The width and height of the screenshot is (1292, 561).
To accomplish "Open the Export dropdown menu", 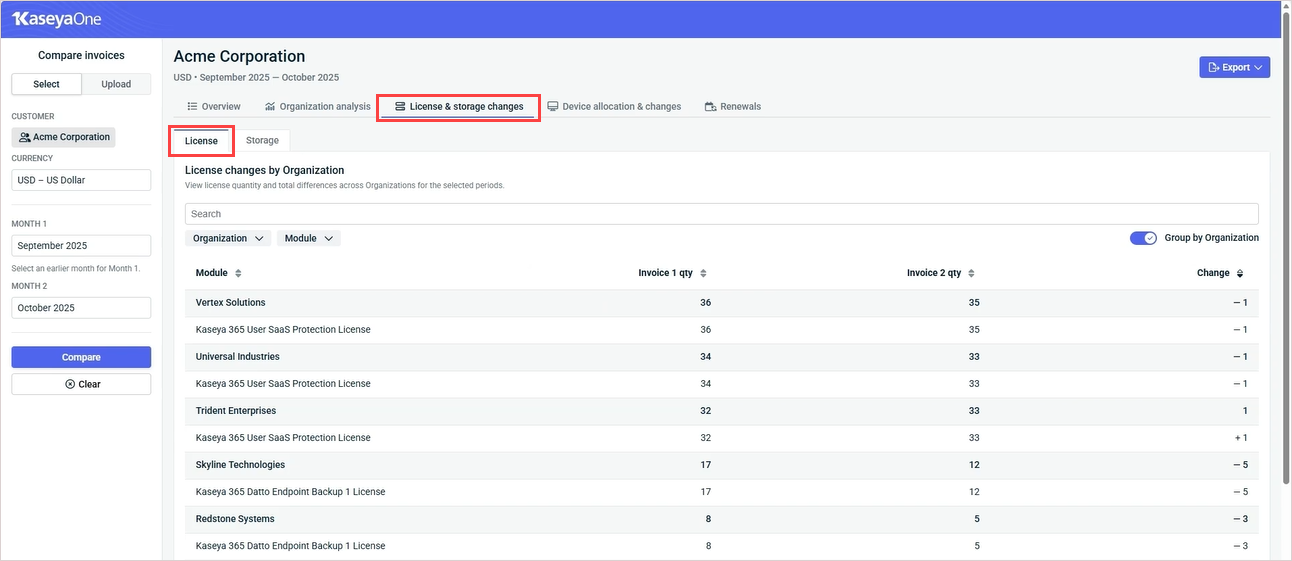I will pyautogui.click(x=1234, y=67).
